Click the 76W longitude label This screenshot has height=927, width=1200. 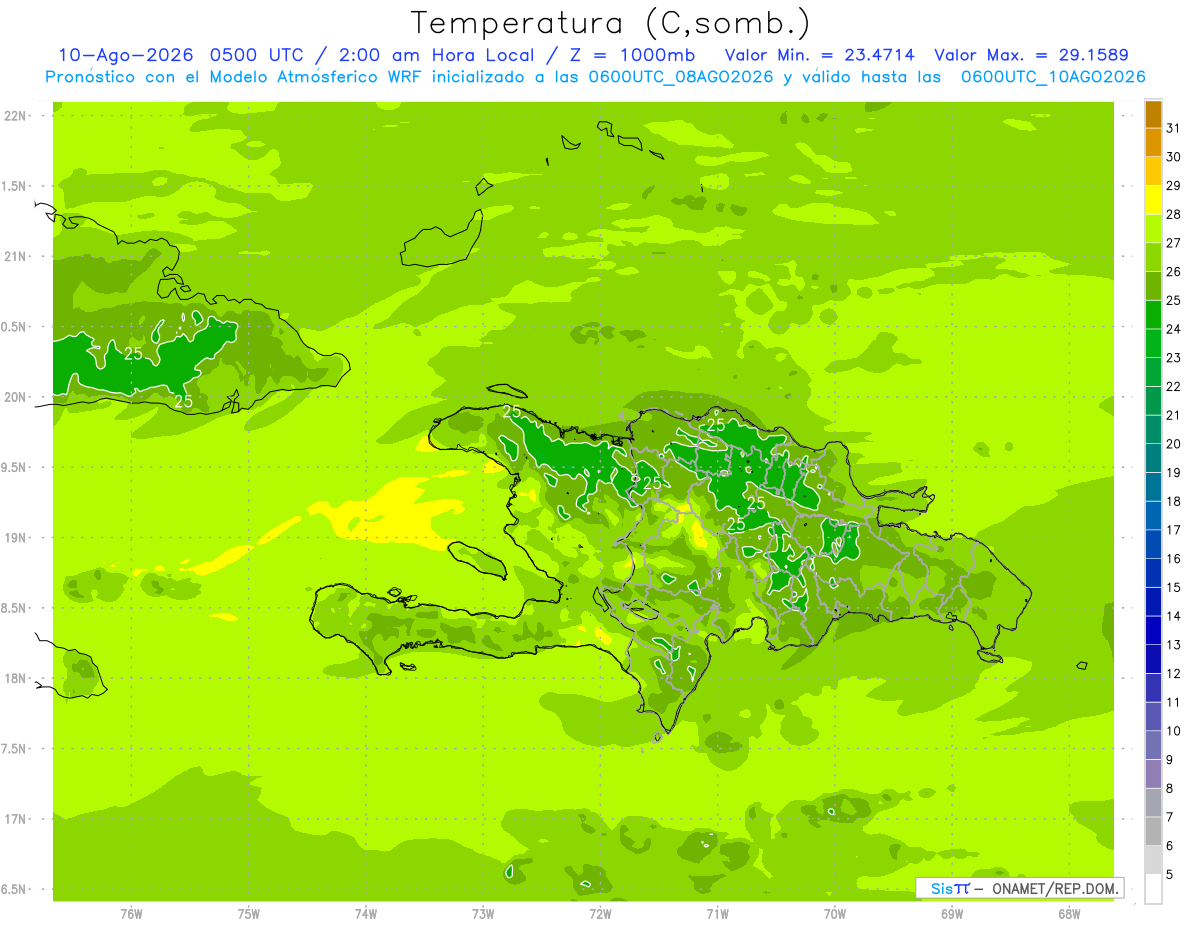[131, 914]
